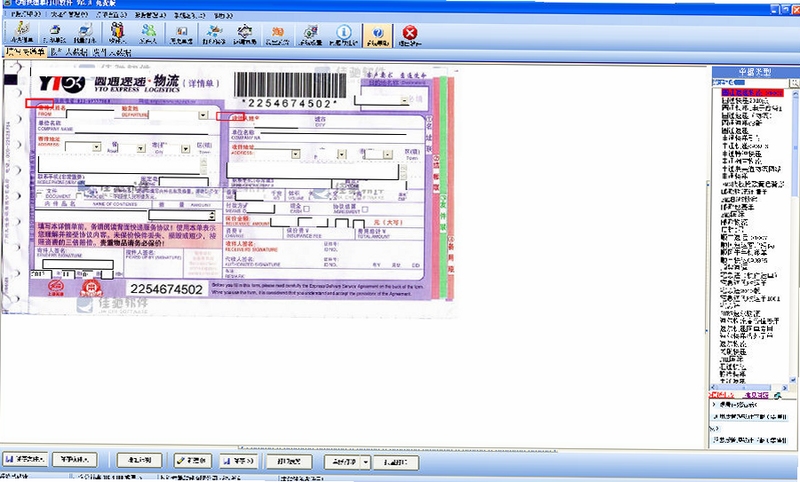Click into the sender name input field
Screen dimensions: 800x482
coord(92,114)
